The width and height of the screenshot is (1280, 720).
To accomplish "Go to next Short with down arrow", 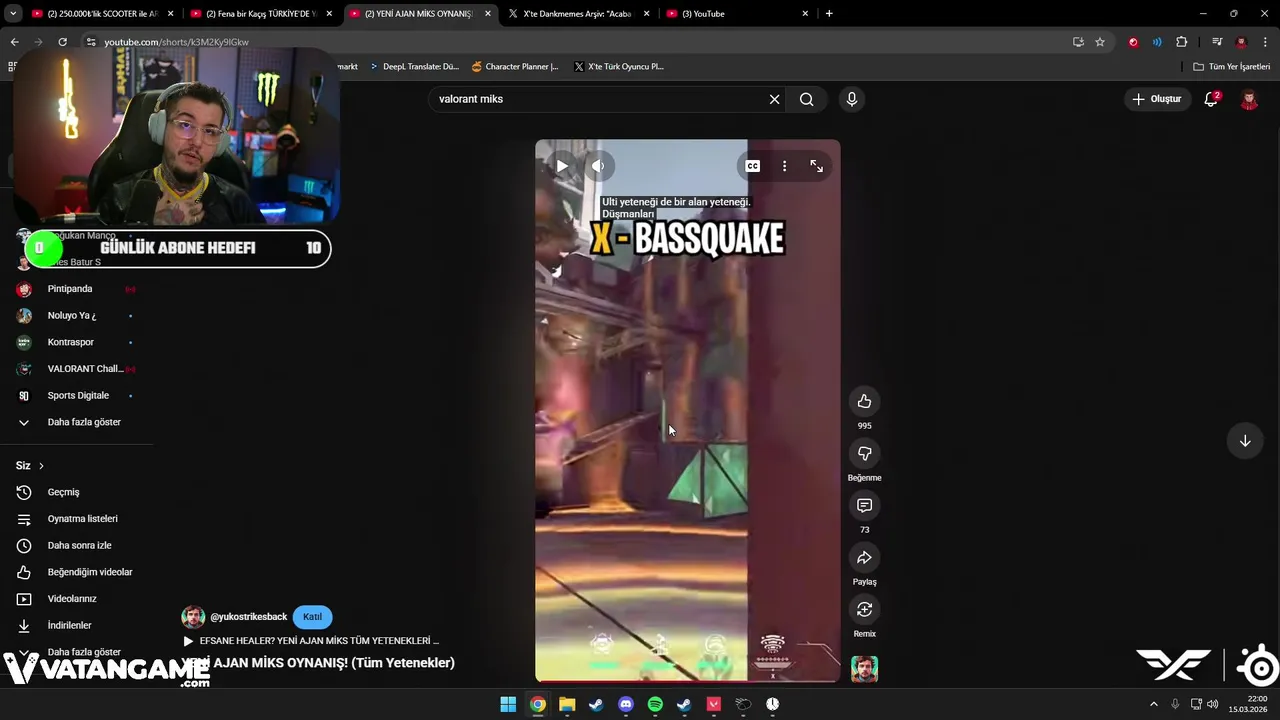I will (x=1245, y=441).
